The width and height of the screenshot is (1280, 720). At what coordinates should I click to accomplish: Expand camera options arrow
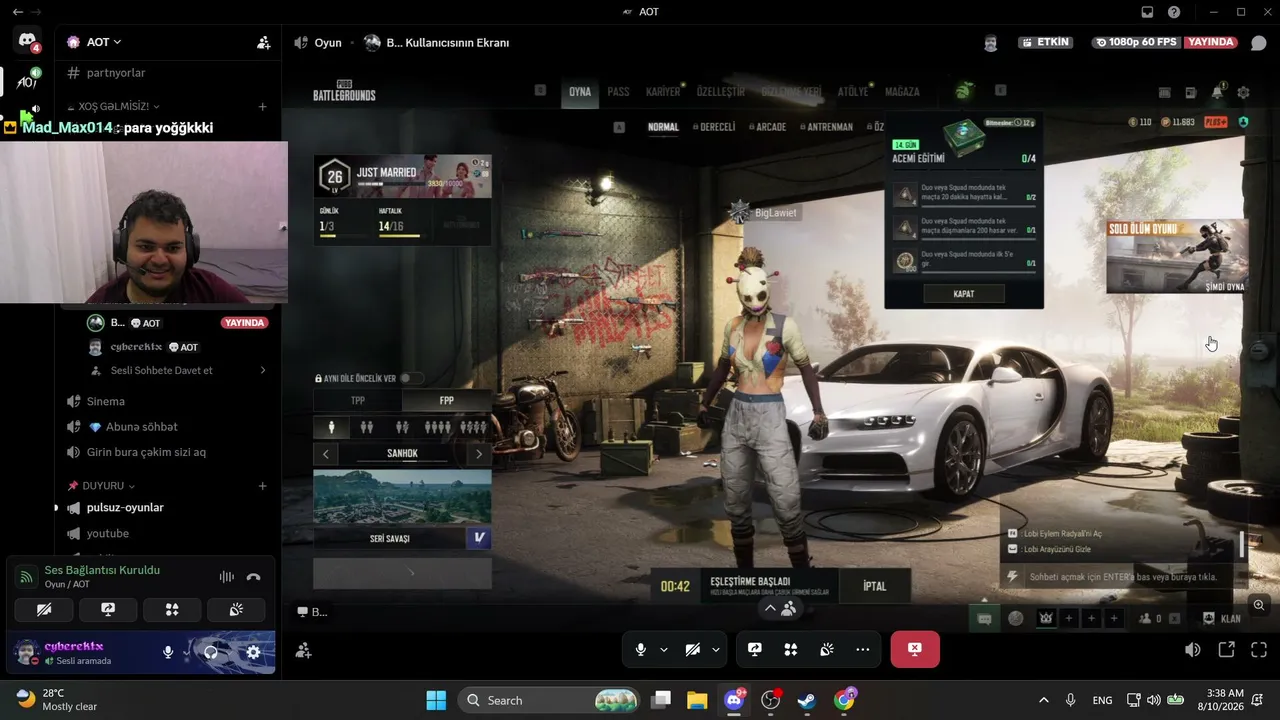(715, 649)
